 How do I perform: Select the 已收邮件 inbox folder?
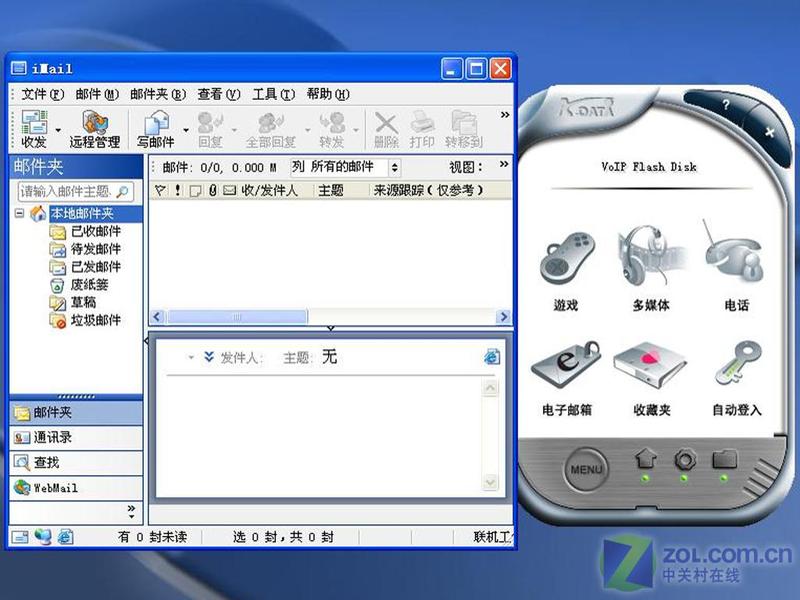[95, 231]
